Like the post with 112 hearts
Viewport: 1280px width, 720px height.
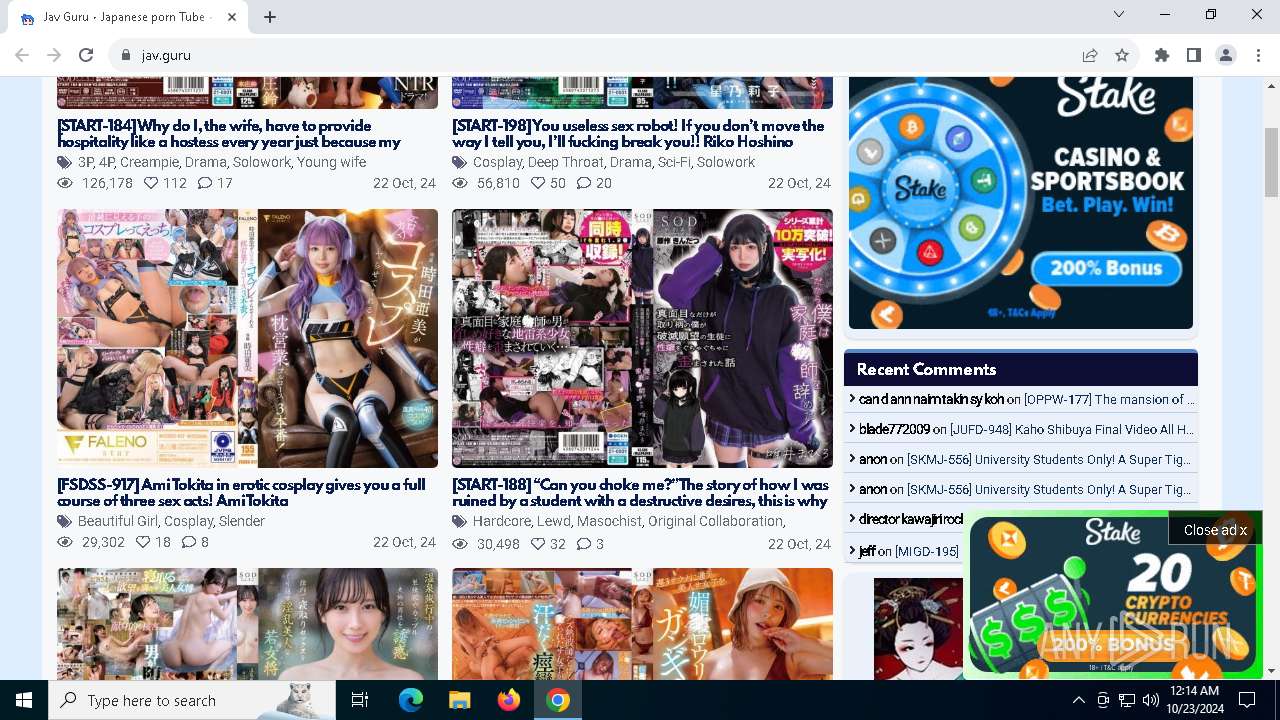coord(151,183)
